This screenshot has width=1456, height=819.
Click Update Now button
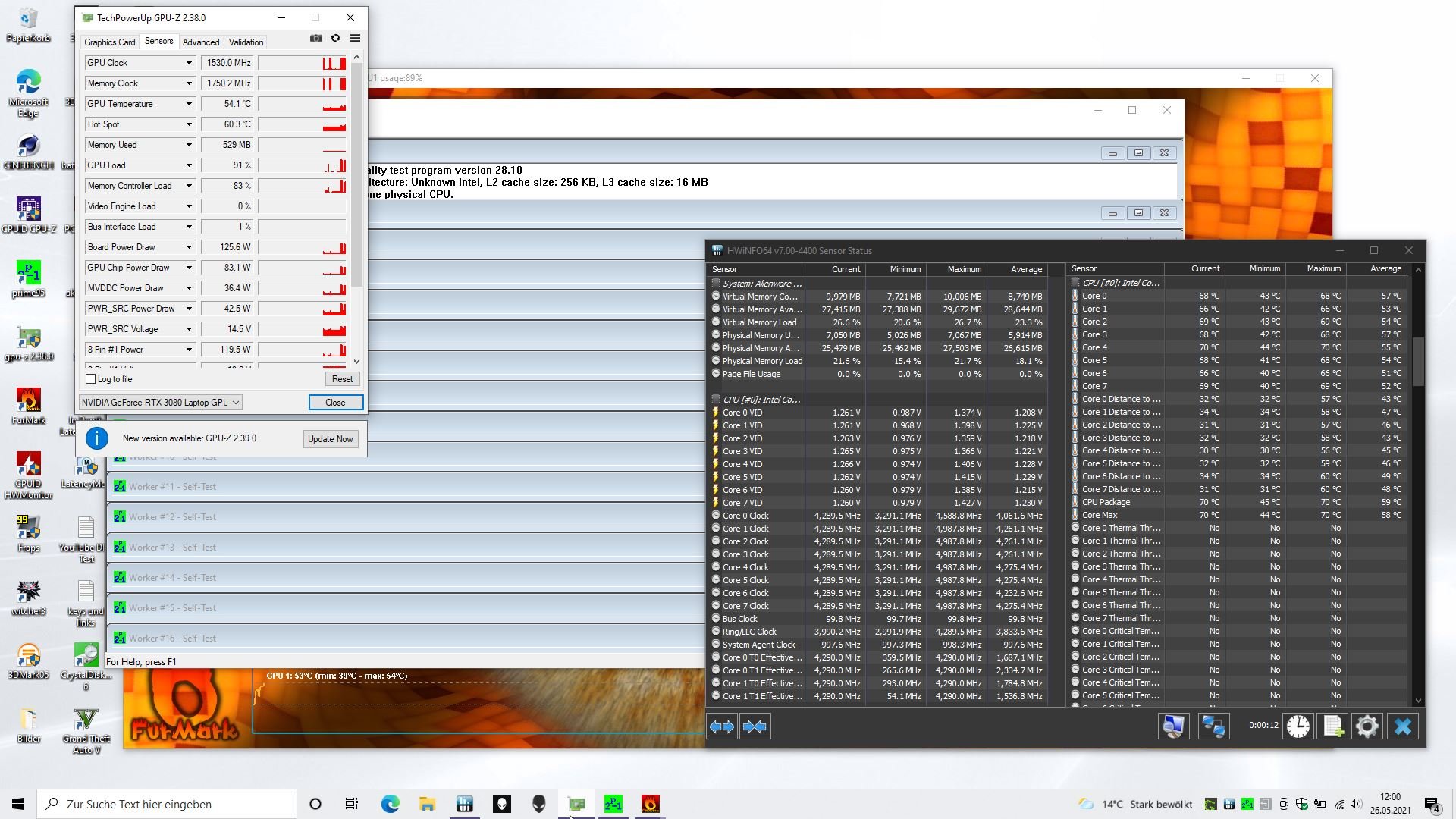(330, 439)
